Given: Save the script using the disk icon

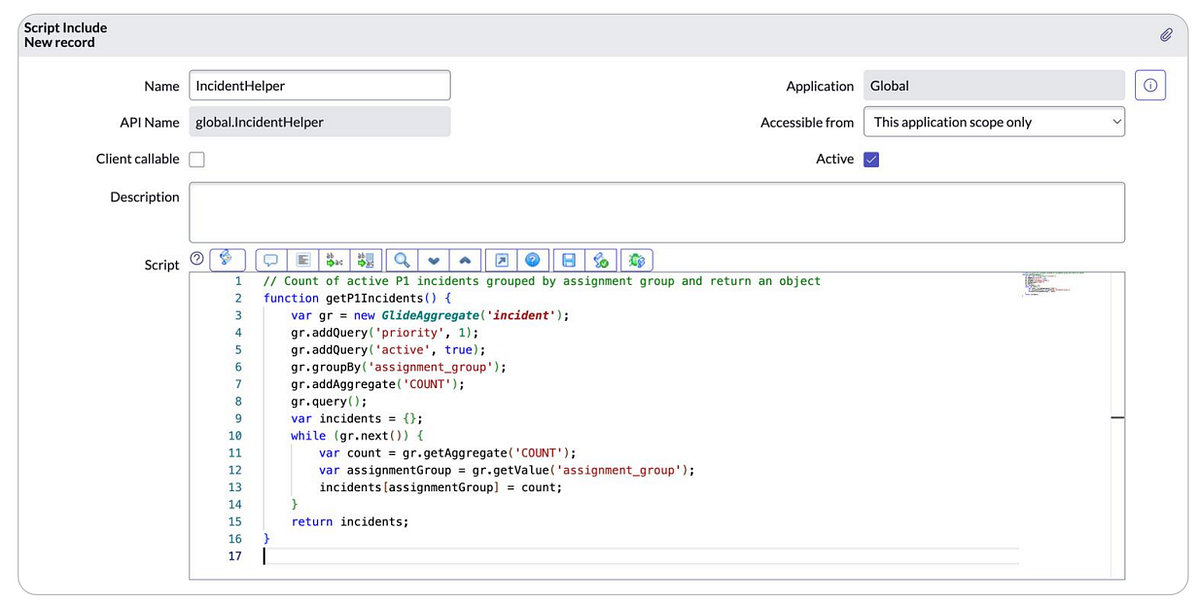Looking at the screenshot, I should pos(567,259).
